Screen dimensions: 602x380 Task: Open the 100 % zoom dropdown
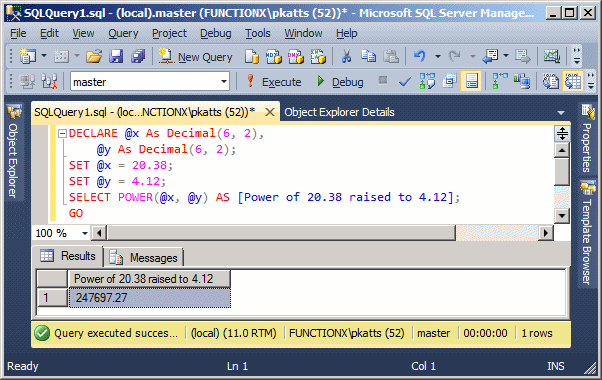click(x=84, y=233)
